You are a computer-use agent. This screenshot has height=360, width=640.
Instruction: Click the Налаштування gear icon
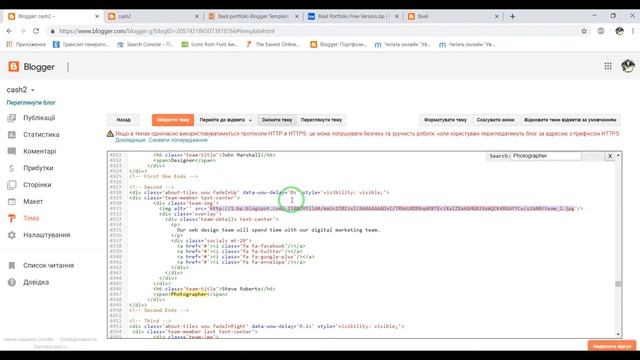pos(12,235)
